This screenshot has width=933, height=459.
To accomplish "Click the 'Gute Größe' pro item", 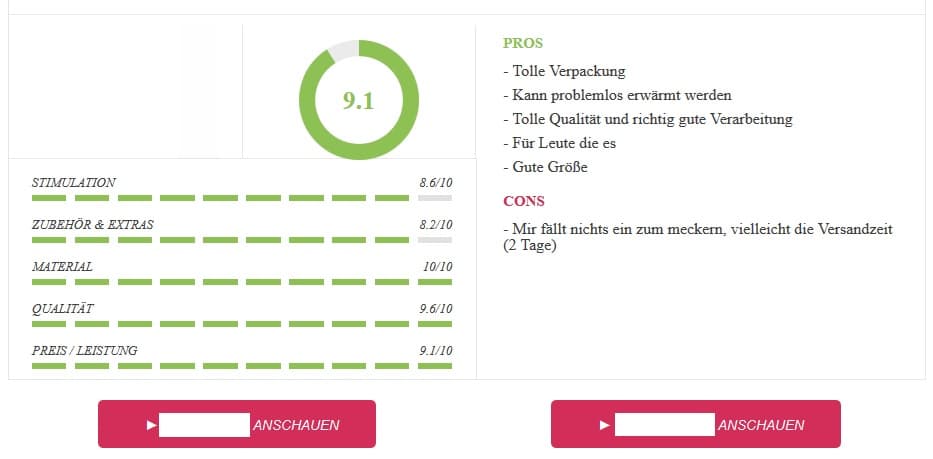I will [545, 167].
